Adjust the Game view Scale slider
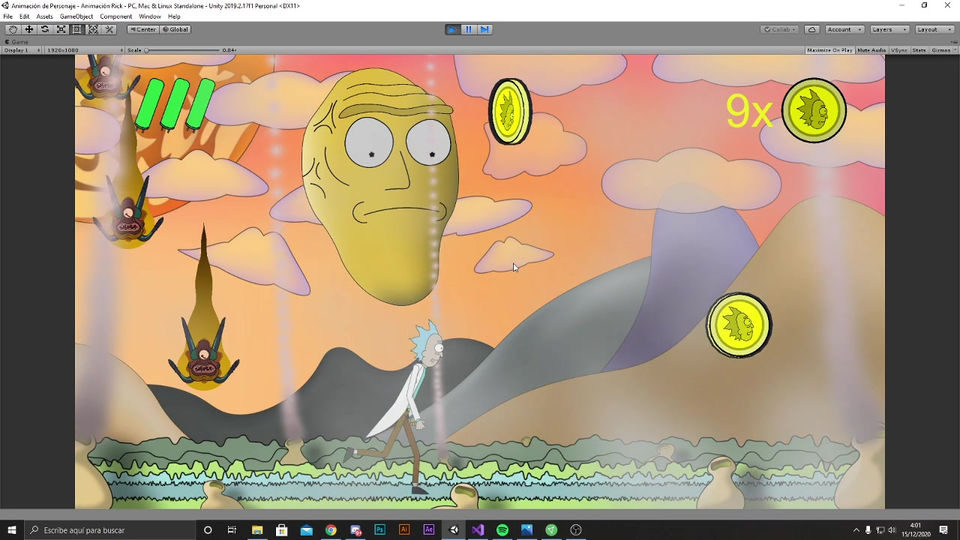This screenshot has width=960, height=540. [182, 50]
